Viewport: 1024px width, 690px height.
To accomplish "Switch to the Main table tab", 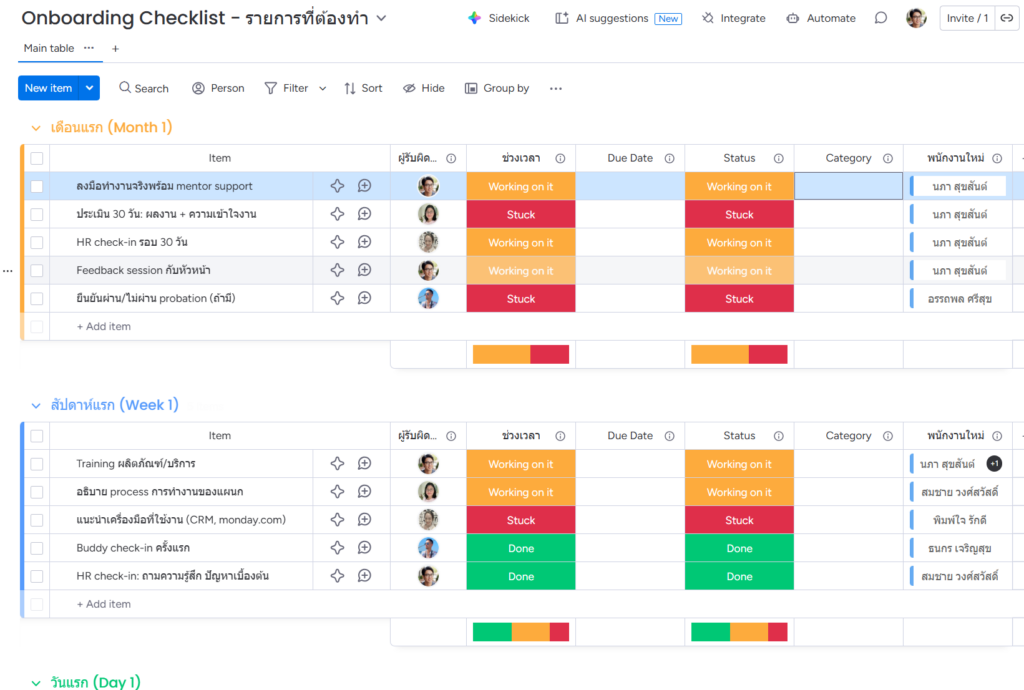I will click(x=48, y=48).
